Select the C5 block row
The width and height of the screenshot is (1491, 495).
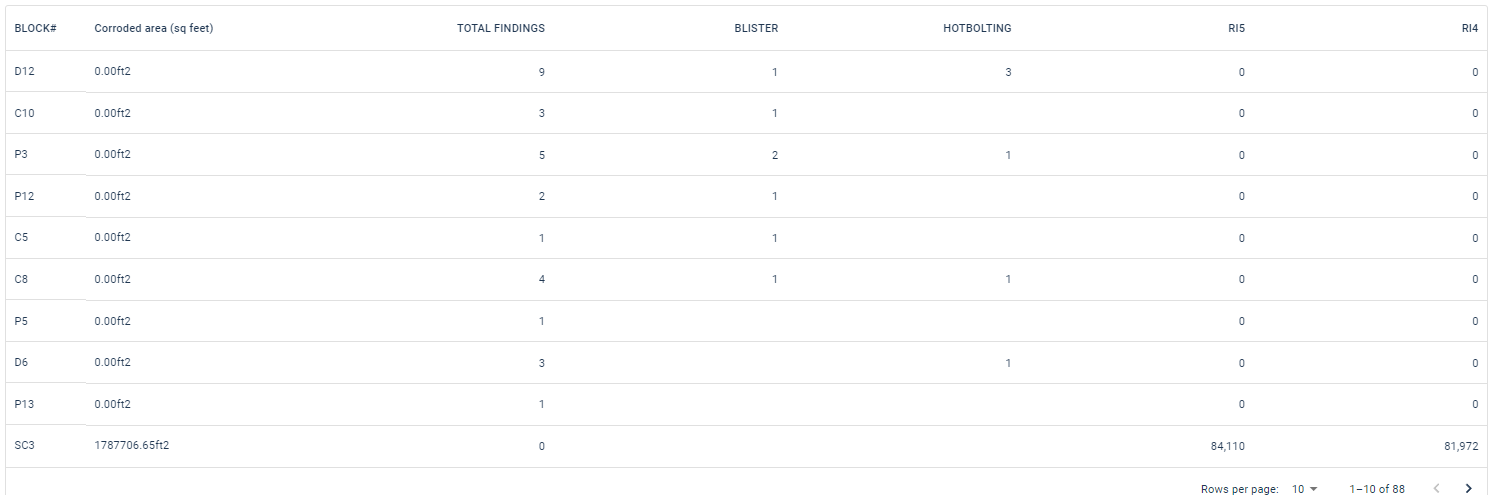(x=21, y=238)
